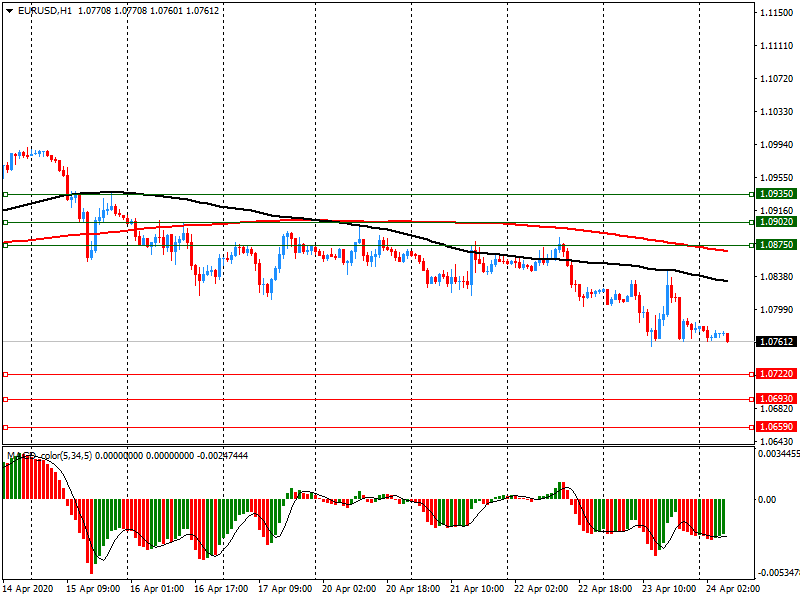Image resolution: width=800 pixels, height=600 pixels.
Task: Click the 20 Apr 02:00 time label
Action: (x=349, y=589)
